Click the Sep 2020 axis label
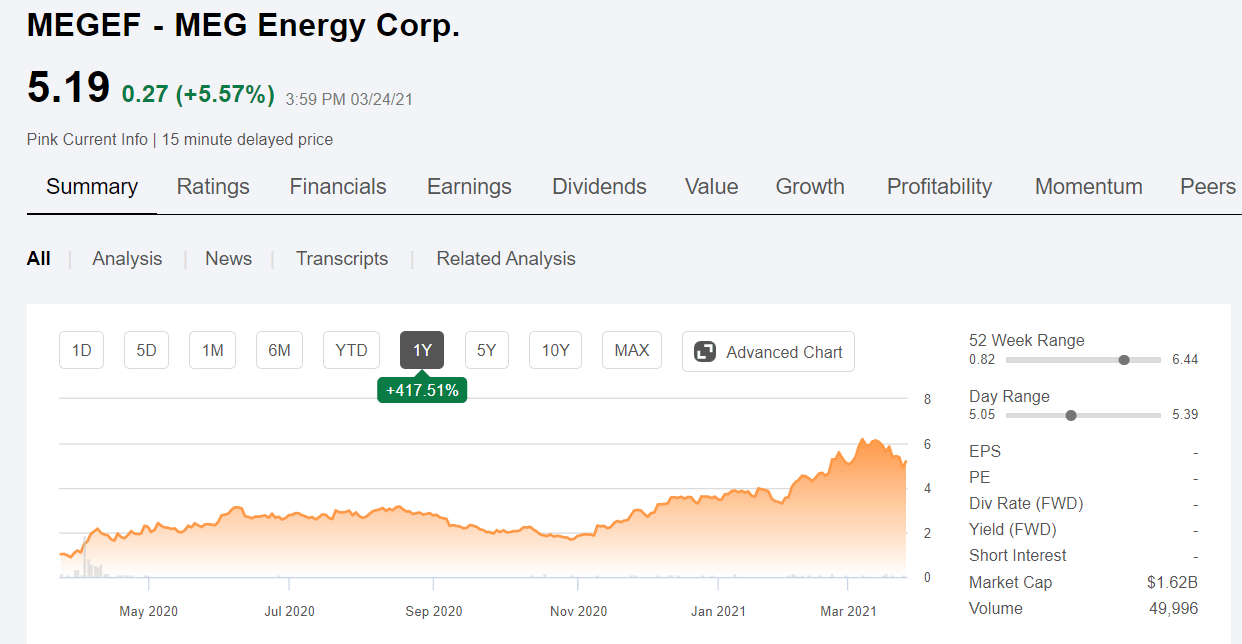Image resolution: width=1242 pixels, height=644 pixels. coord(433,611)
